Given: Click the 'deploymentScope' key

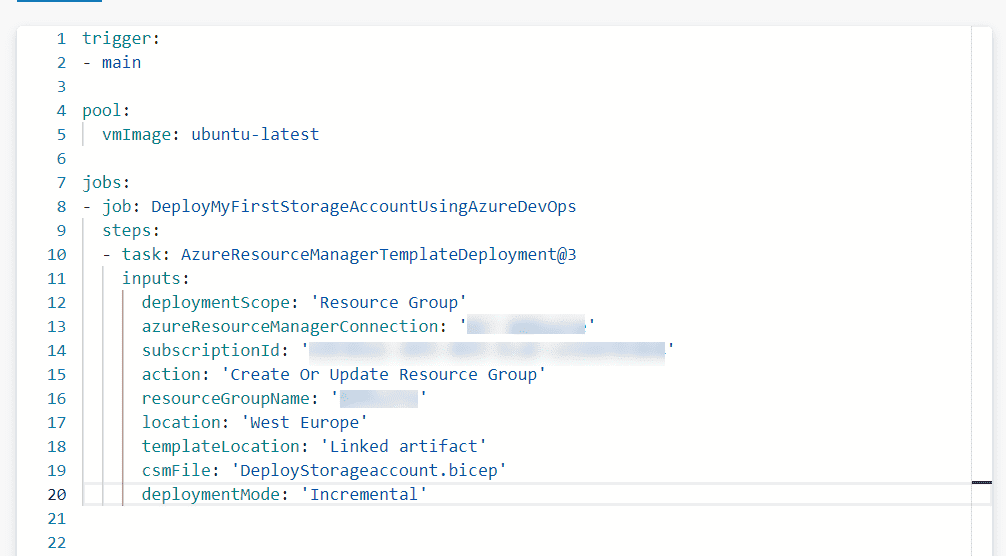Looking at the screenshot, I should [x=215, y=303].
